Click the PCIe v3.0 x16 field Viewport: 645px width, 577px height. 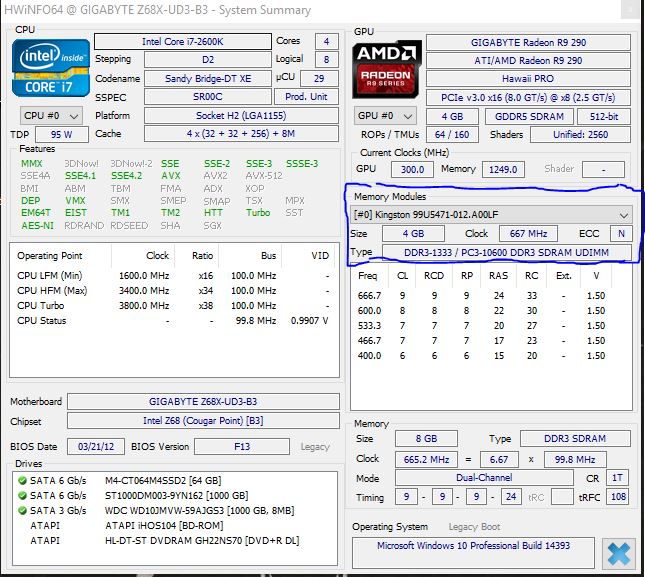[528, 97]
